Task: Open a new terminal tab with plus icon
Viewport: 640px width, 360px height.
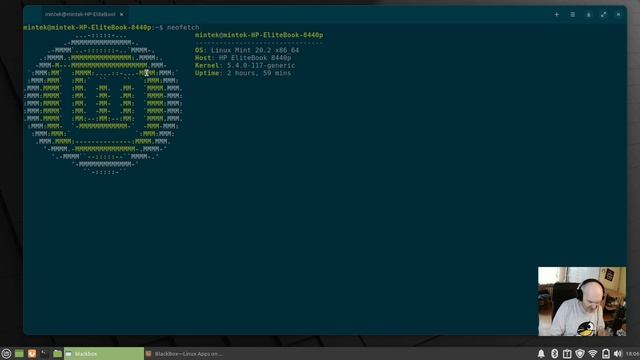Action: coord(556,14)
